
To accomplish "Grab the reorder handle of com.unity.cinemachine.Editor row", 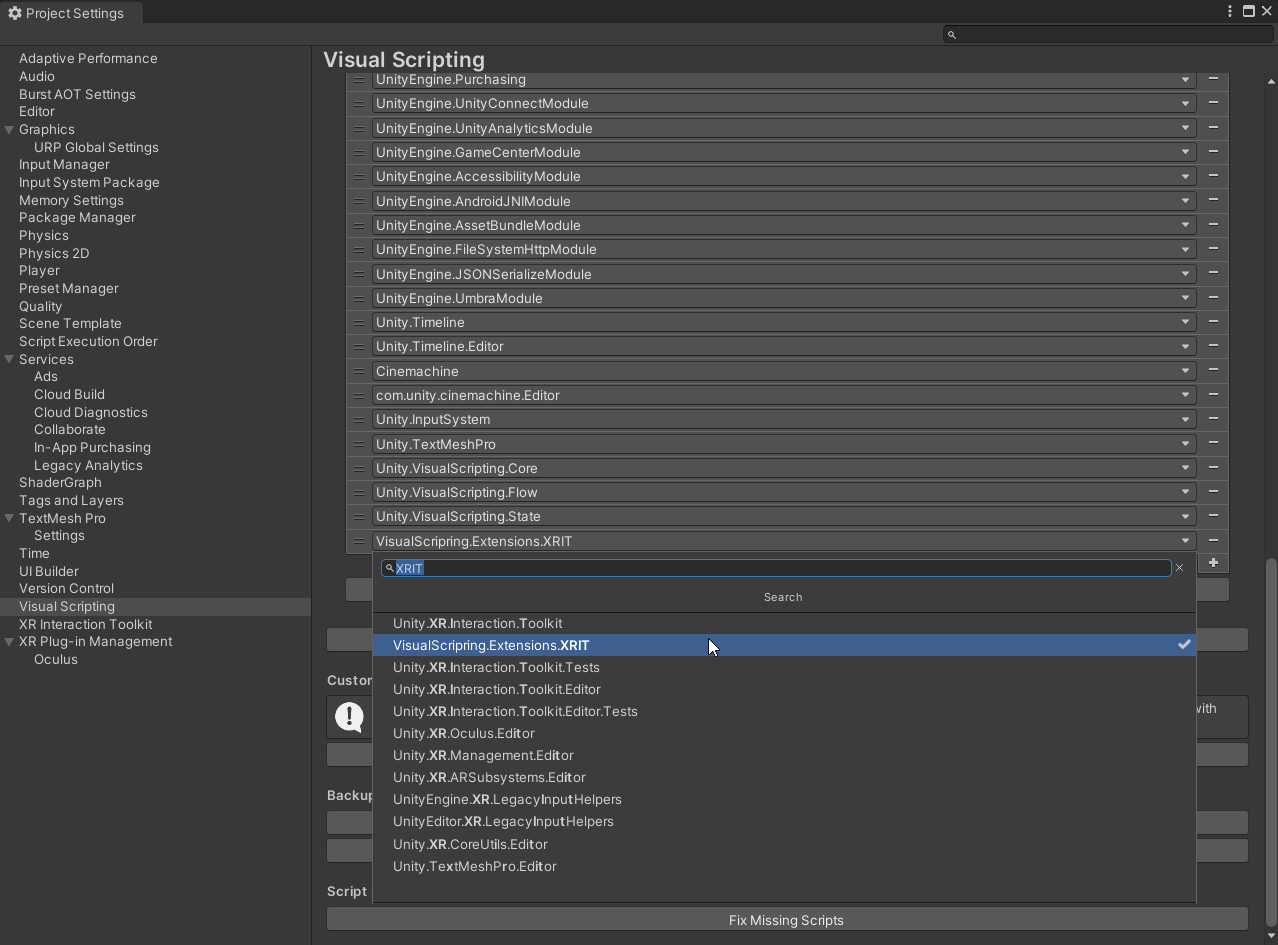I will pos(359,395).
